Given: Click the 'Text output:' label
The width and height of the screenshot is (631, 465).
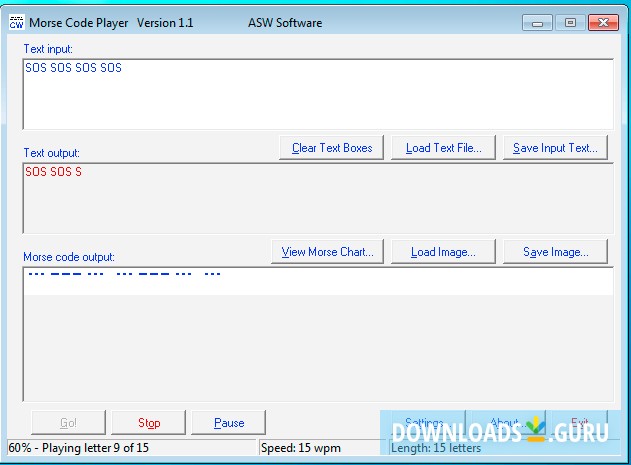Looking at the screenshot, I should coord(52,153).
